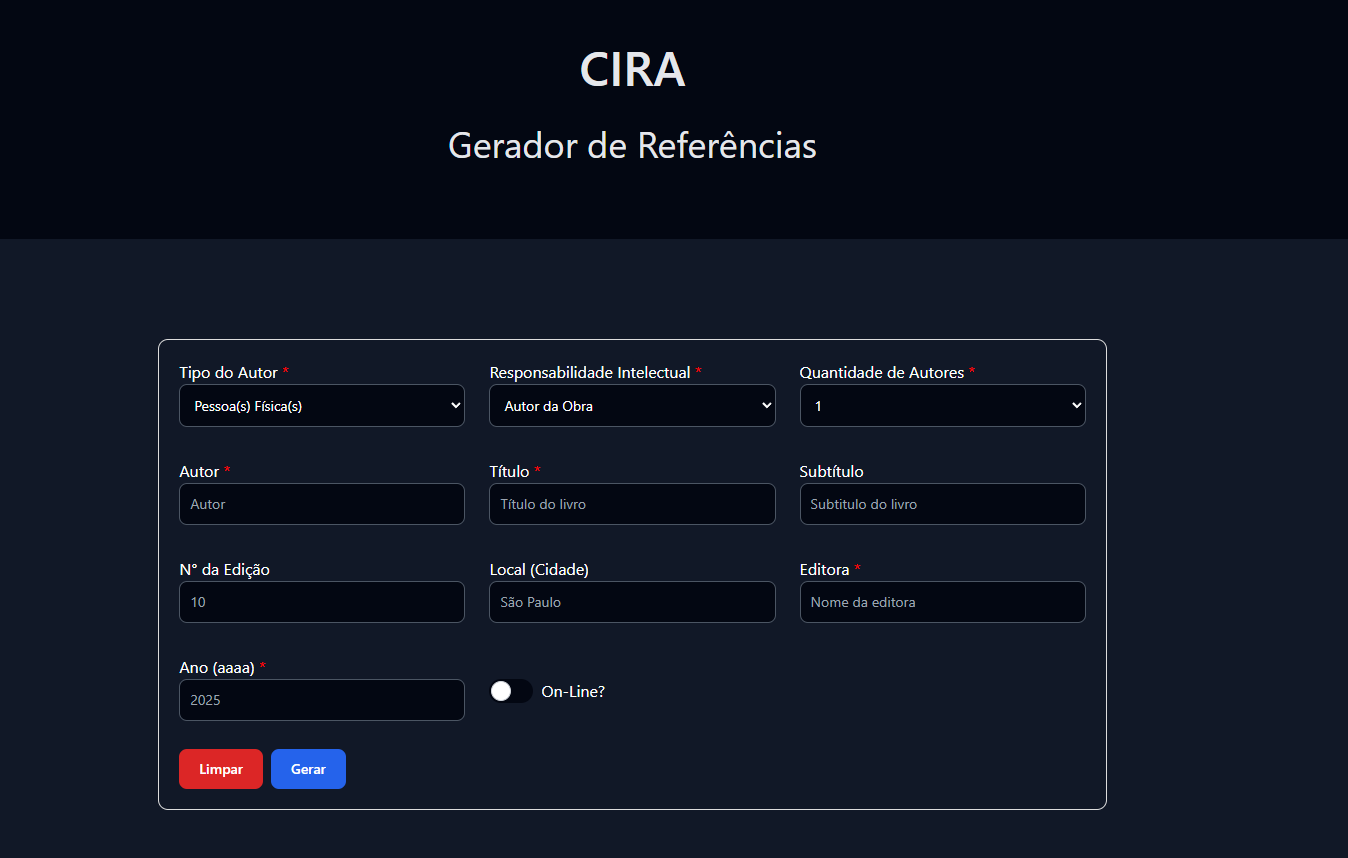Click the Editora label text
1348x858 pixels.
click(824, 570)
